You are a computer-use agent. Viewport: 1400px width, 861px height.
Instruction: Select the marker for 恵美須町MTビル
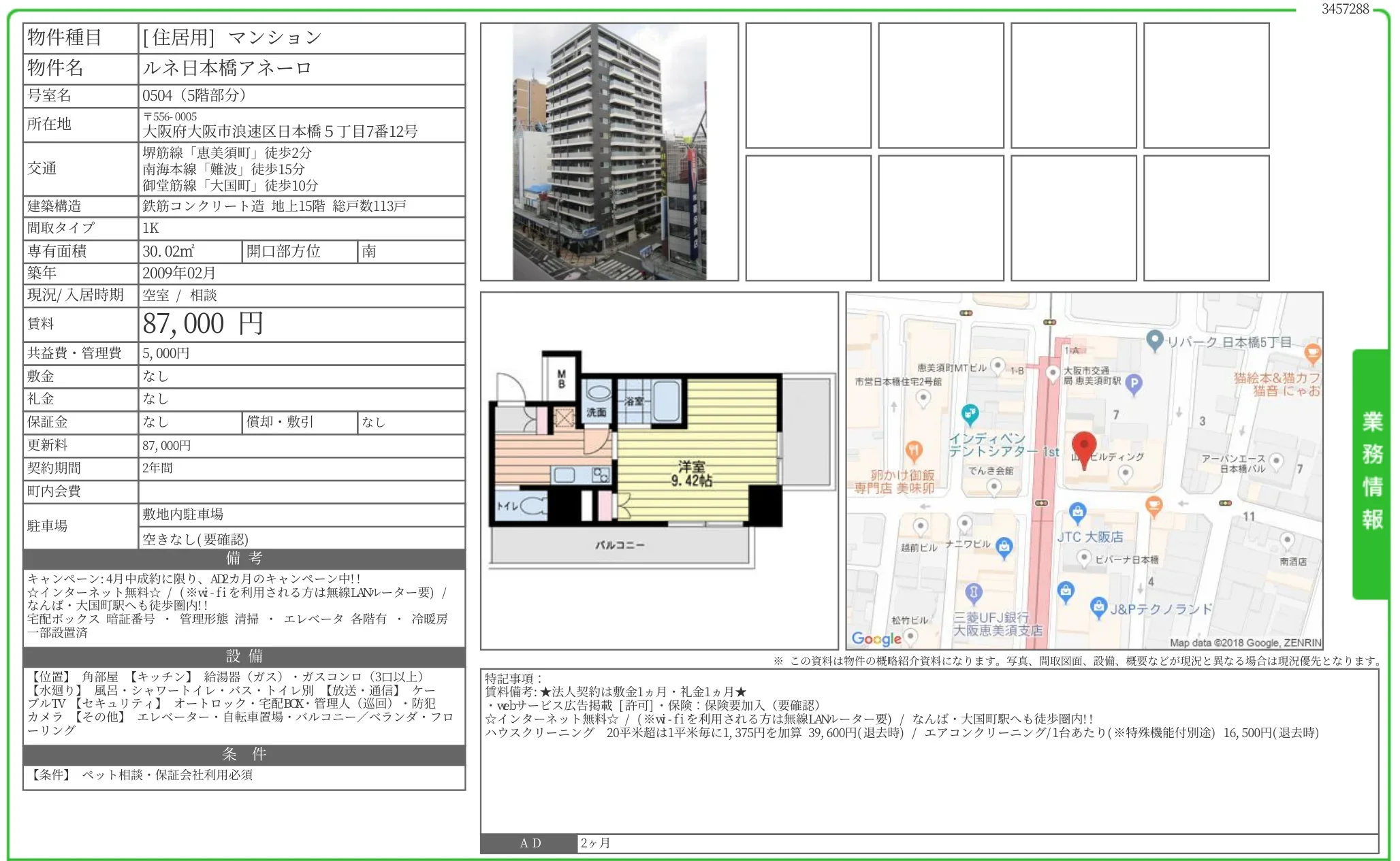(998, 366)
